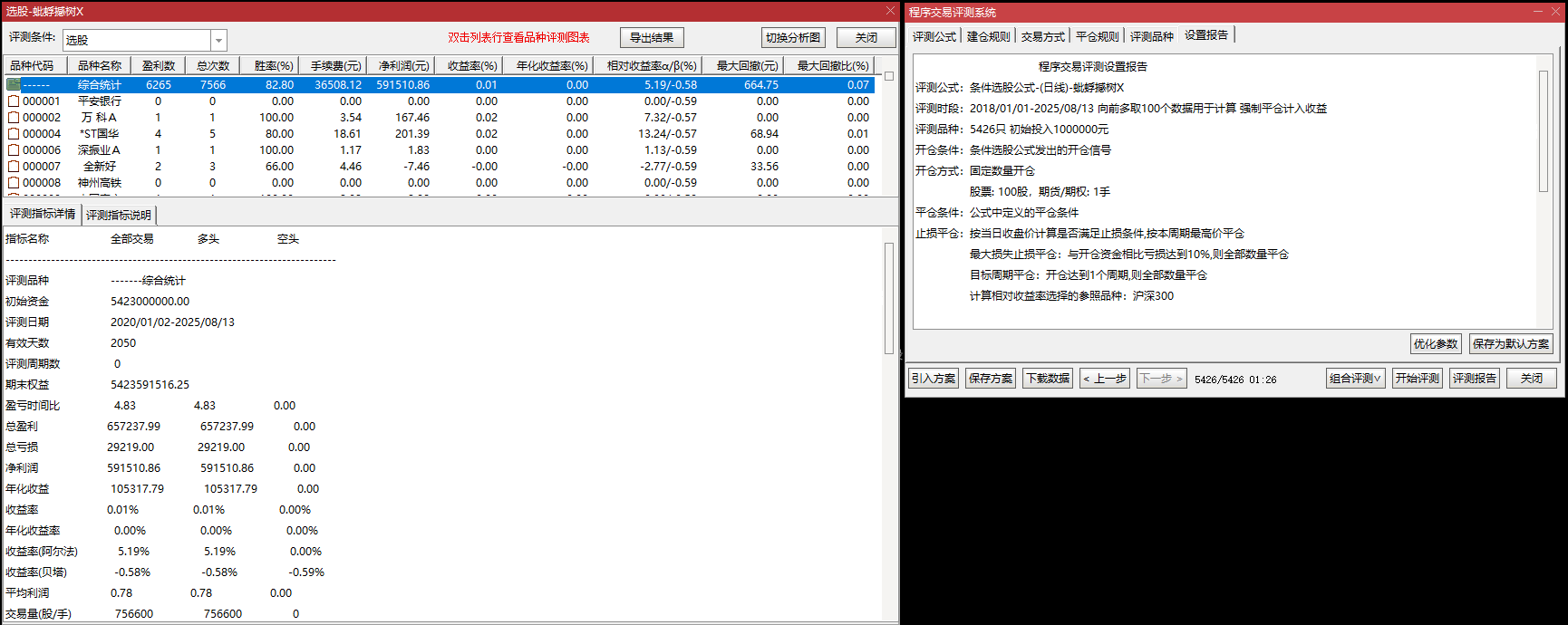This screenshot has height=625, width=1568.
Task: Click the icon next to 000002 万科A
Action: 14,118
